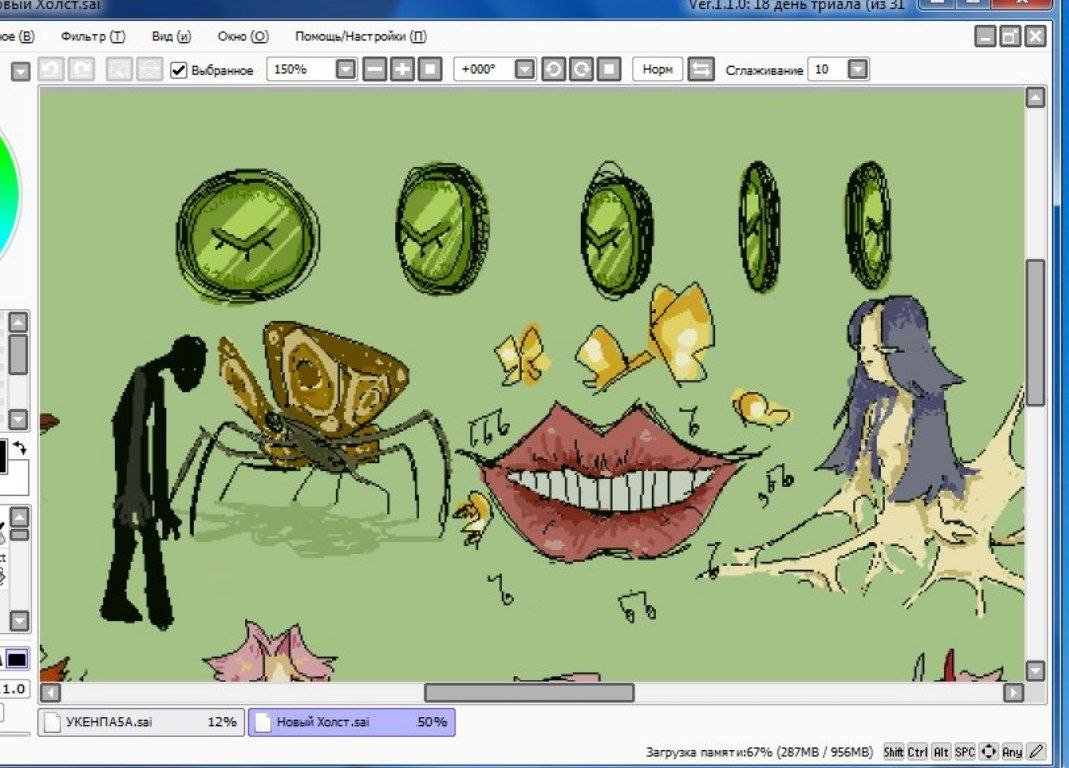Viewport: 1069px width, 768px height.
Task: Click the canvas horizontal scrollbar thumb
Action: pyautogui.click(x=529, y=693)
